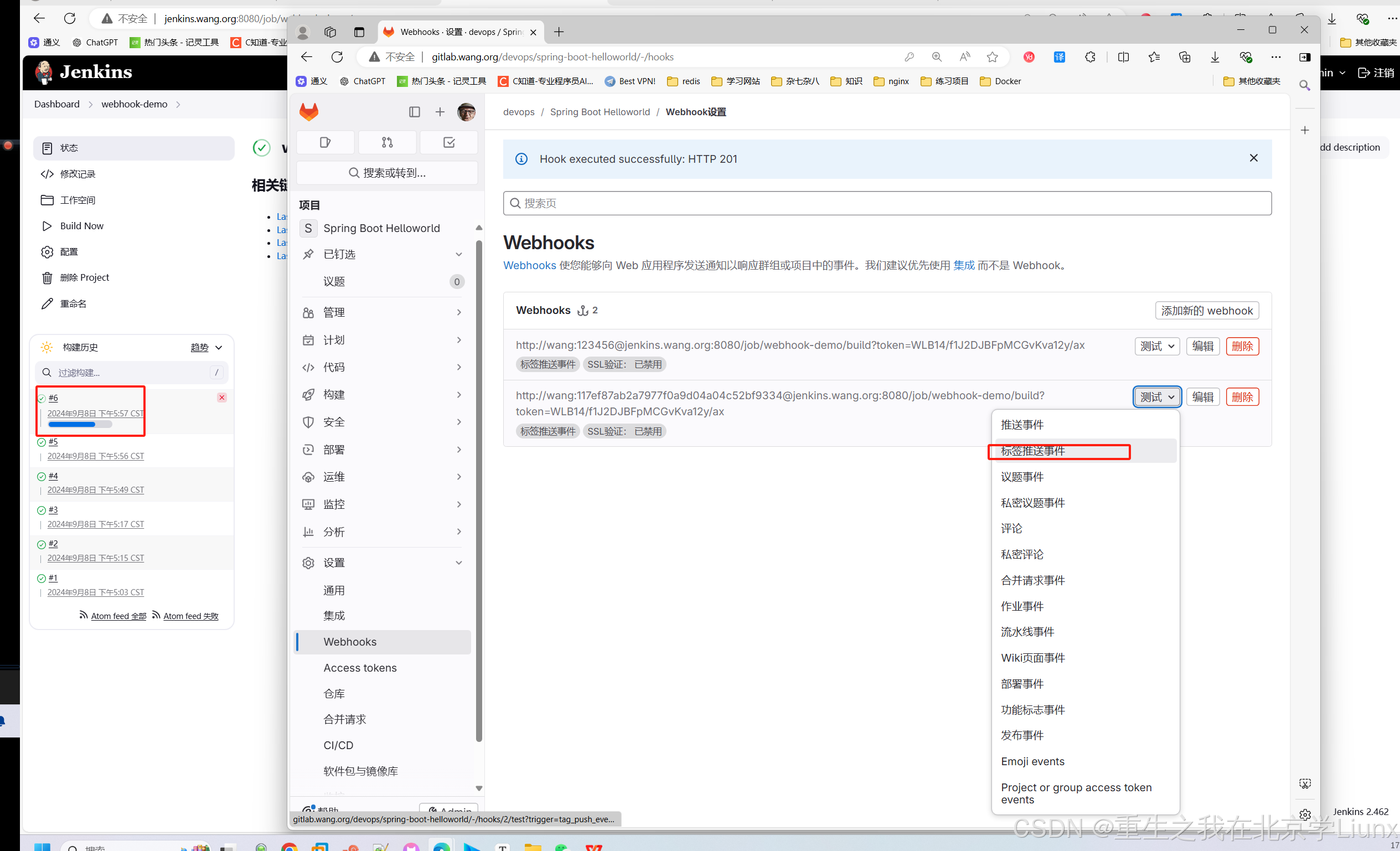
Task: Expand the 计划 section in GitLab sidebar
Action: 383,340
